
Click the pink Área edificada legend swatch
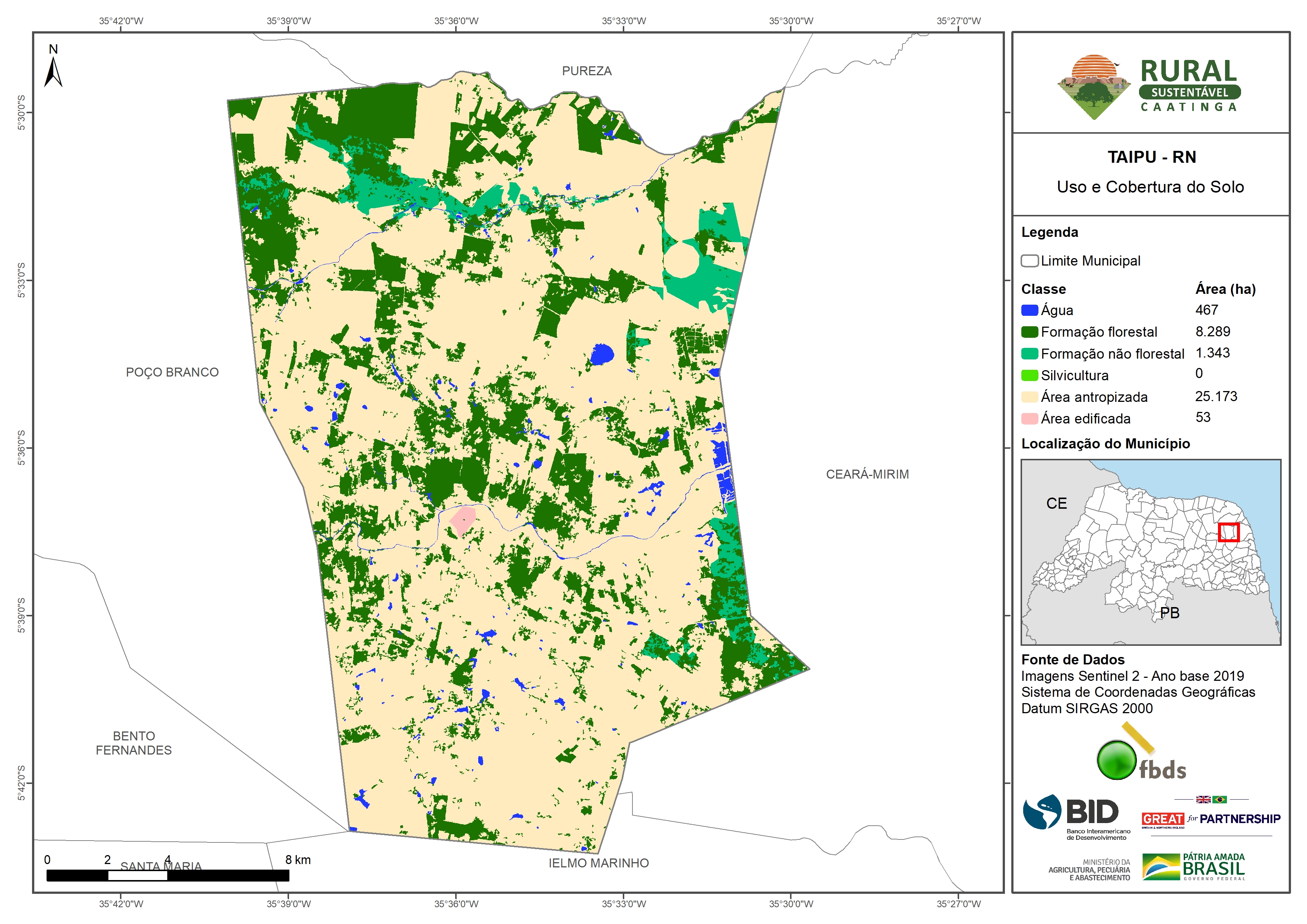tap(1029, 419)
